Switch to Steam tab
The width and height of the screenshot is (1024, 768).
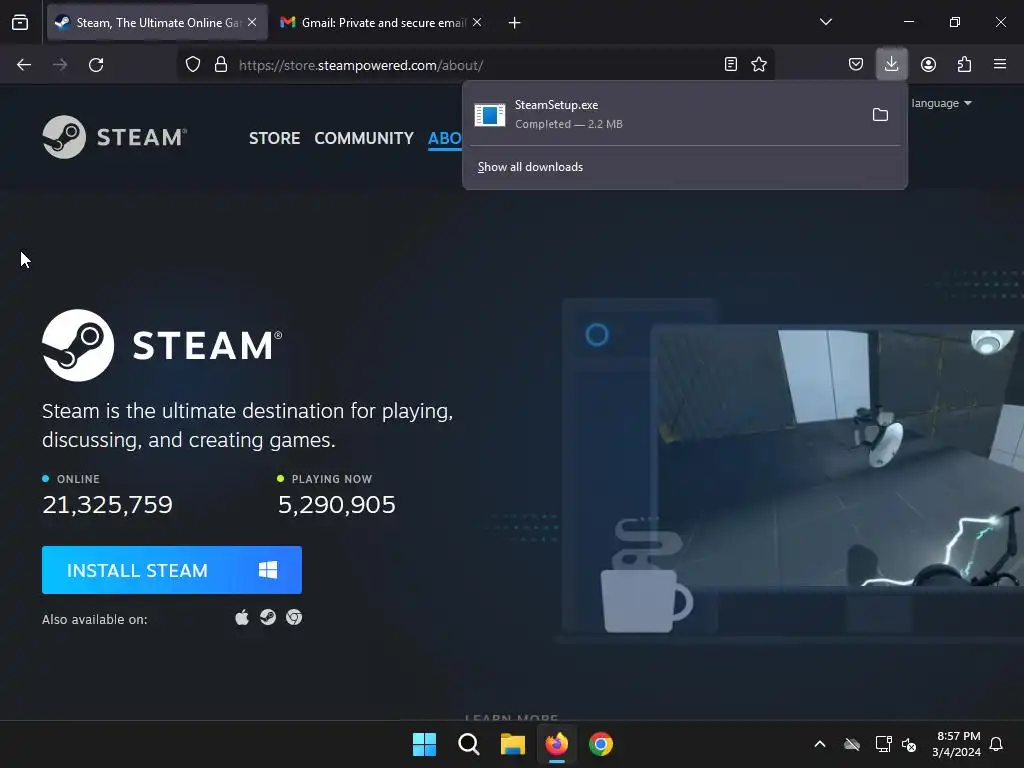point(157,22)
